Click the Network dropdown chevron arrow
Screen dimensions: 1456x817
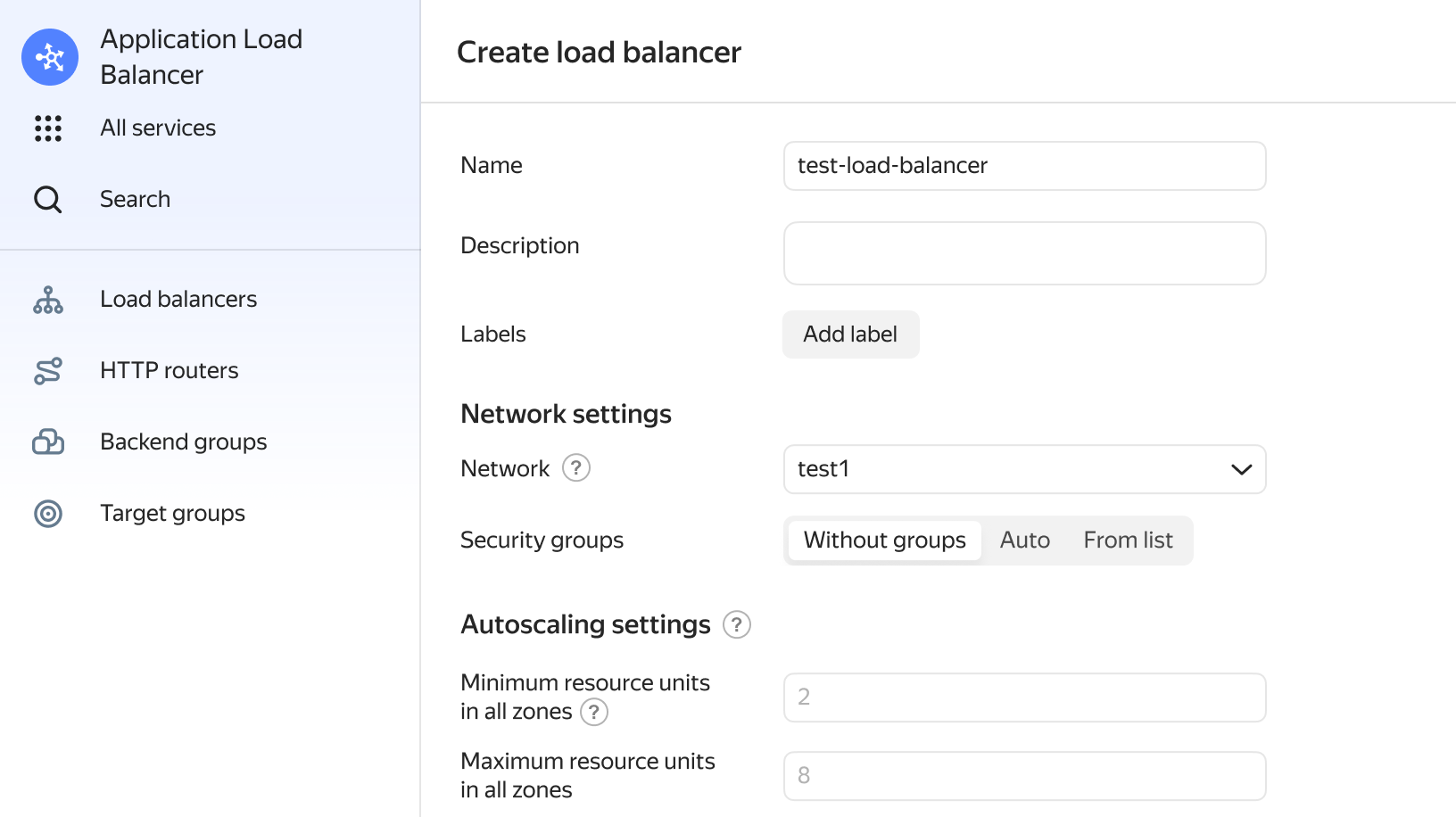pos(1242,469)
